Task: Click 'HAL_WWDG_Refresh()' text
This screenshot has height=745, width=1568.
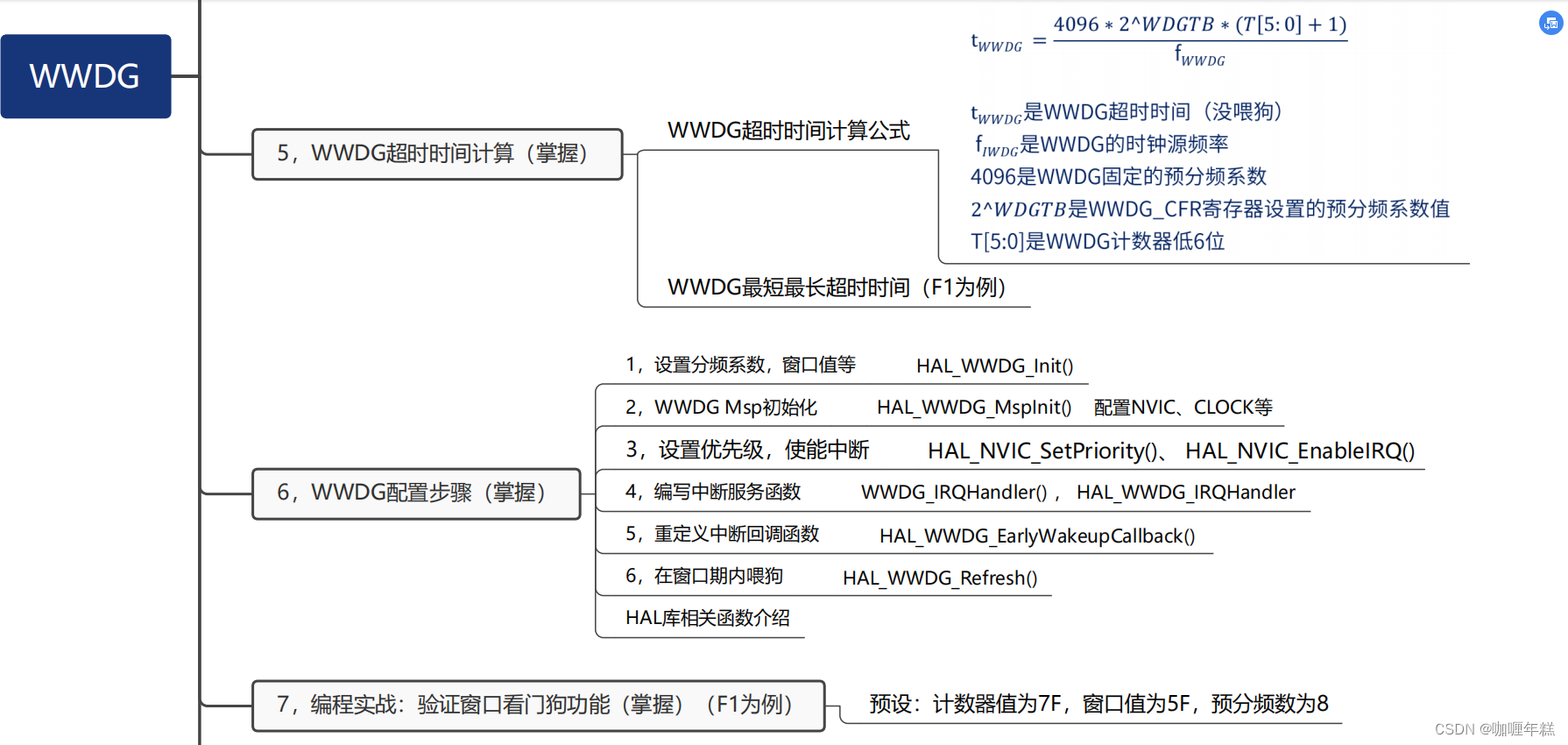Action: pos(940,578)
